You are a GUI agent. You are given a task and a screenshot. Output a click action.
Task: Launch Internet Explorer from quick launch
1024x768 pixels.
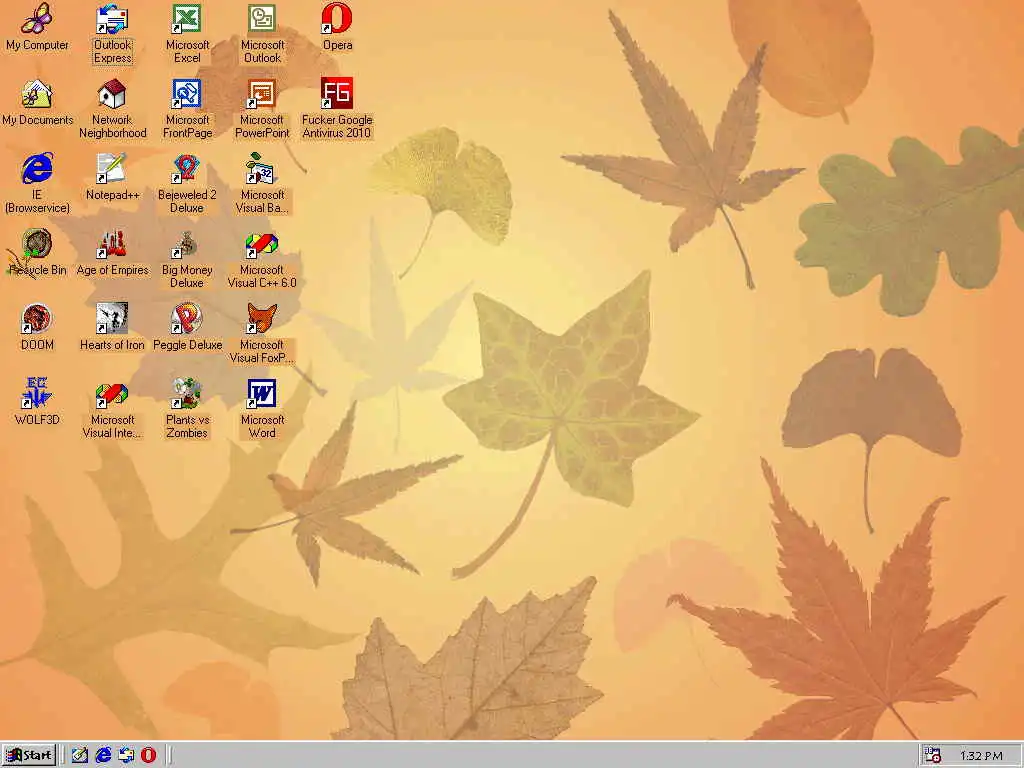pyautogui.click(x=103, y=755)
